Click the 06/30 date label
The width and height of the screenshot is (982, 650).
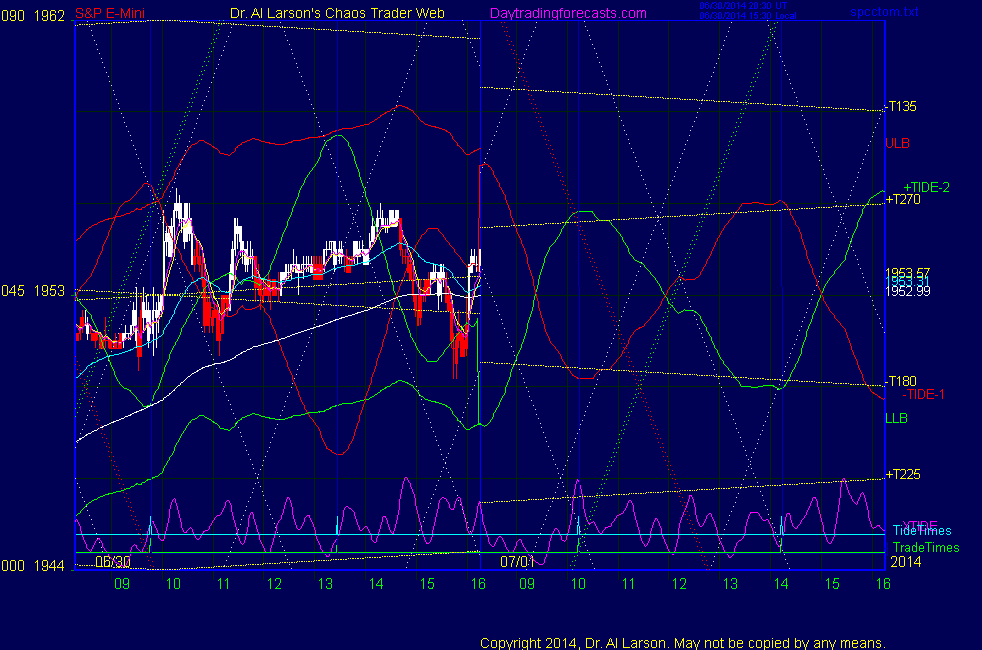tap(113, 562)
